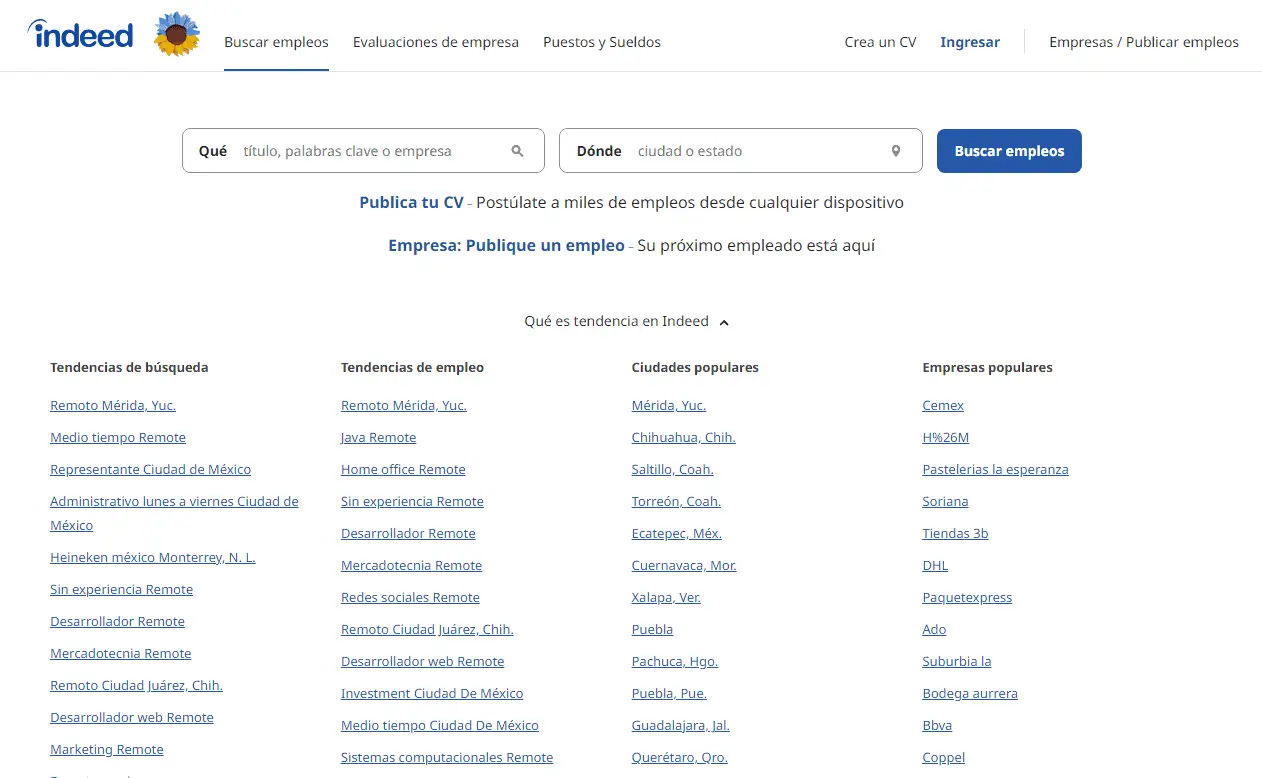Open Ecatepec, Méx. jobs
Image resolution: width=1262 pixels, height=778 pixels.
pos(677,533)
